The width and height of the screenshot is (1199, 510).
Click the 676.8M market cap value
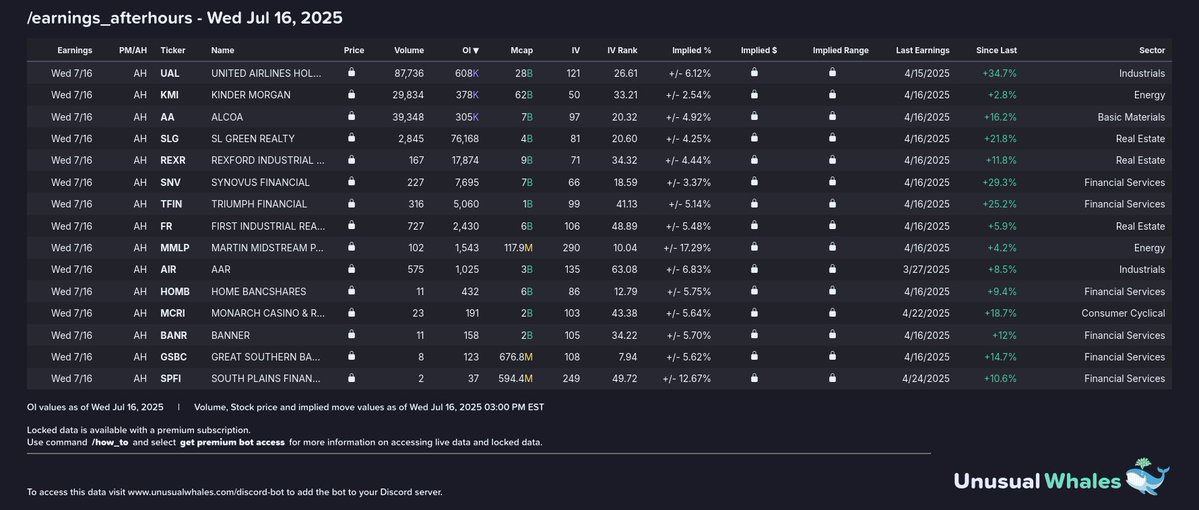point(516,357)
